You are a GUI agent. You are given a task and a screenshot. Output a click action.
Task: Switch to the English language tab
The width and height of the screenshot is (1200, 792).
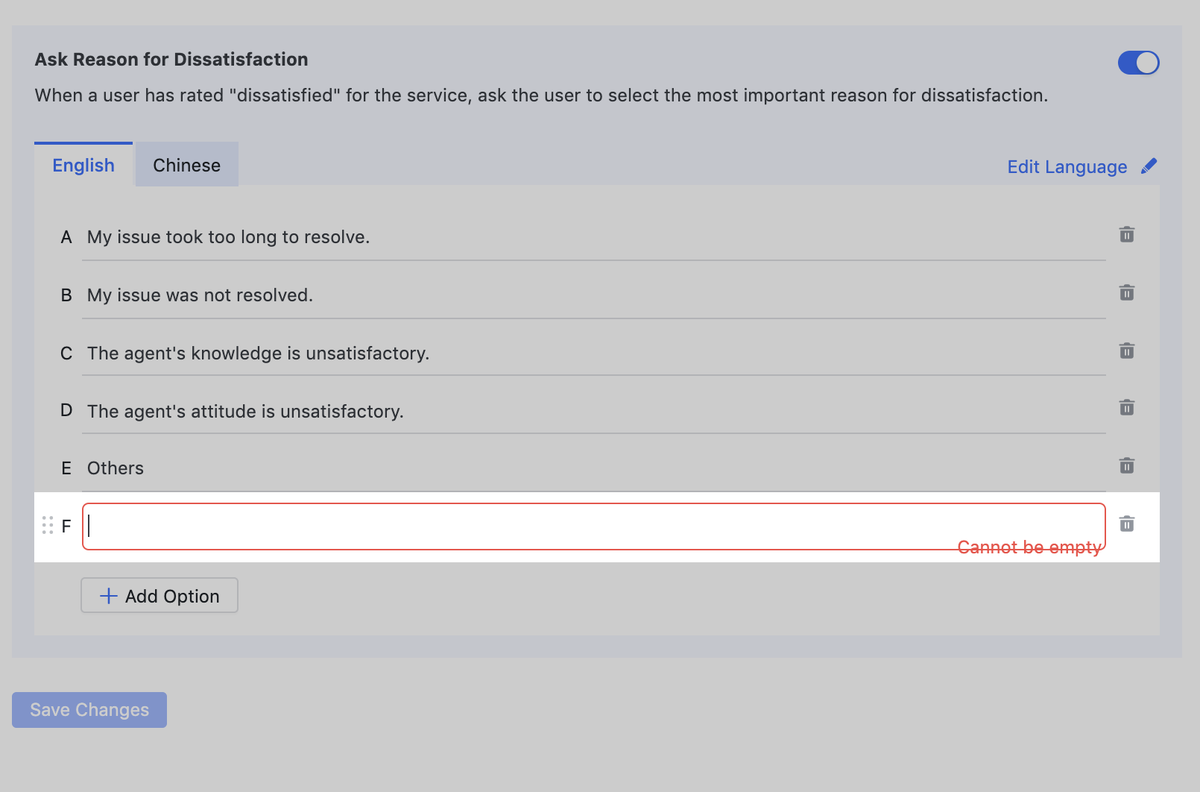click(83, 166)
